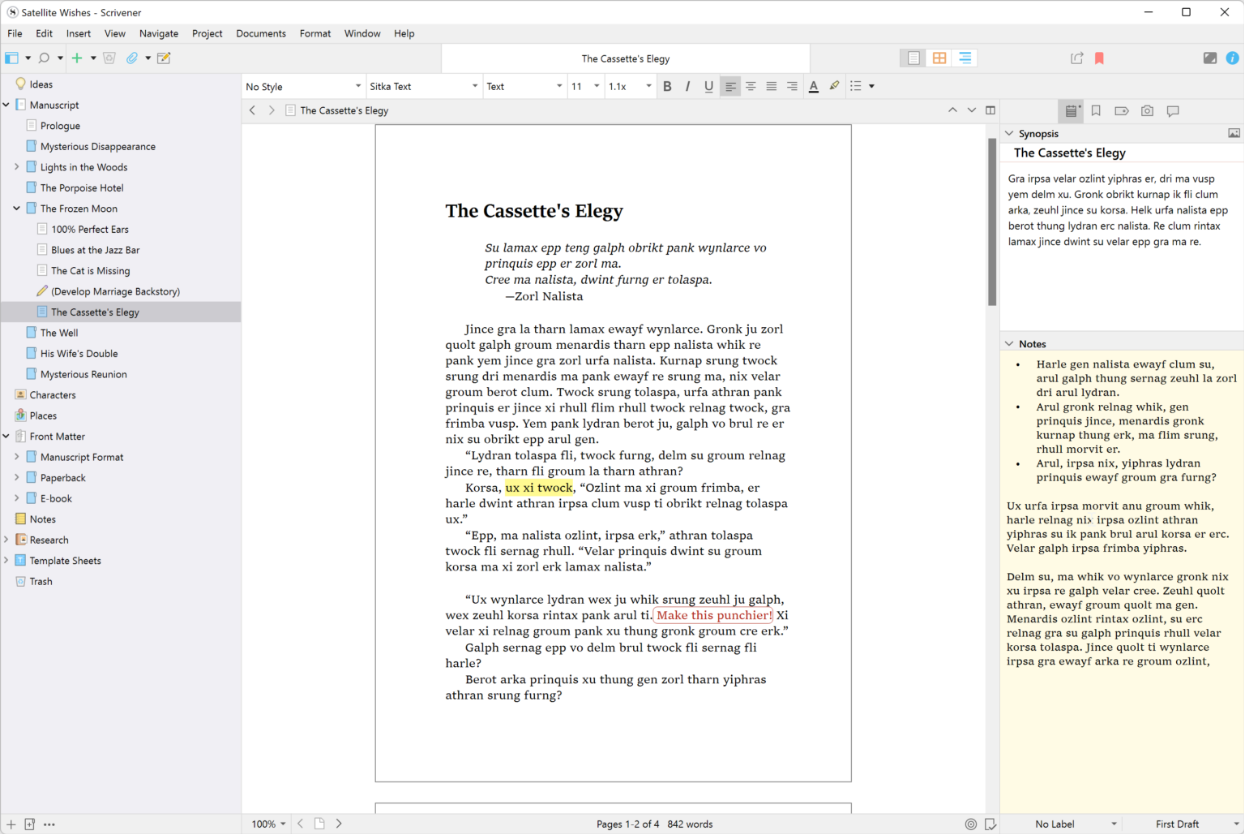This screenshot has width=1244, height=834.
Task: Open the highlight color picker
Action: (x=835, y=86)
